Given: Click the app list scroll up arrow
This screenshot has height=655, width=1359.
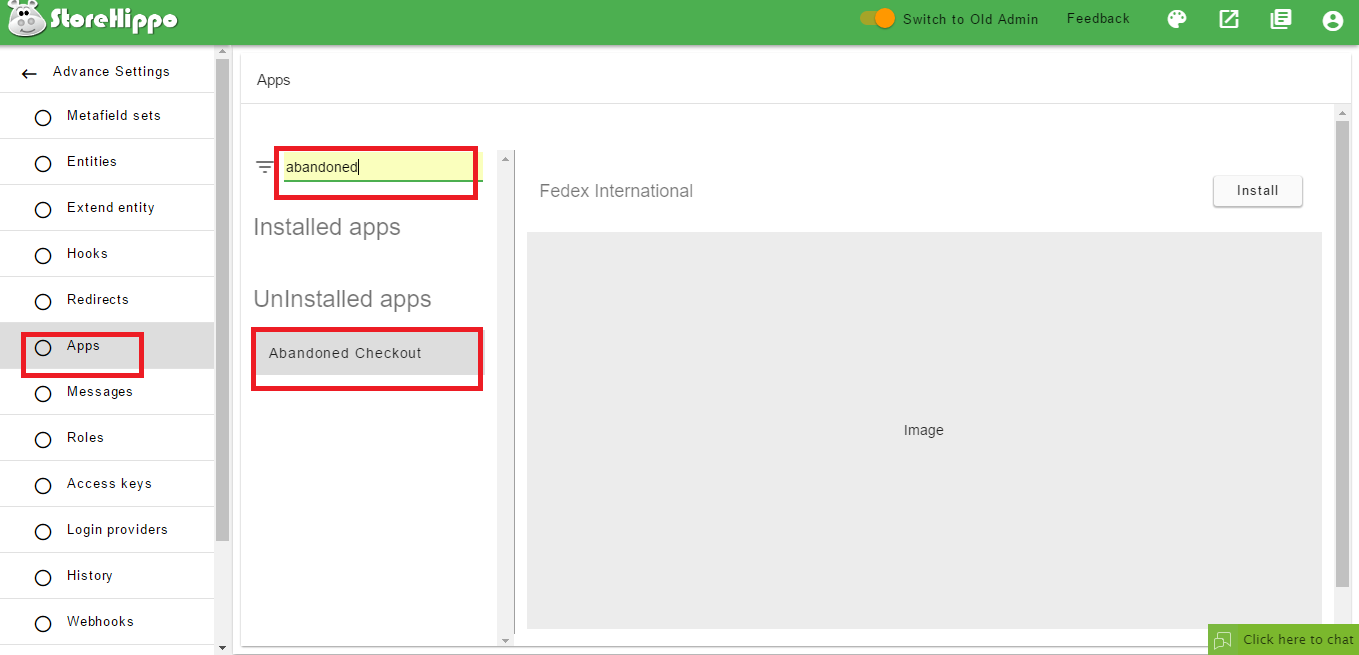Looking at the screenshot, I should [x=505, y=158].
